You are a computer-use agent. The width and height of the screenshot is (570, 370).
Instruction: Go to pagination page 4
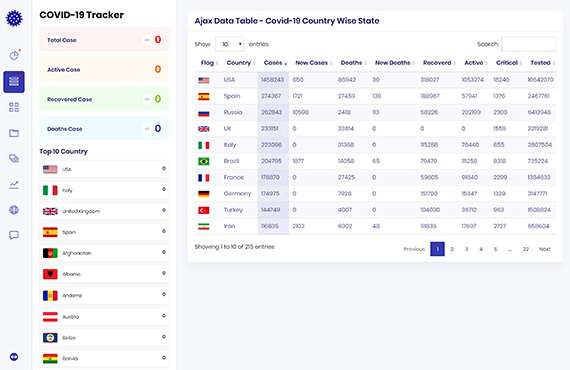tap(481, 249)
